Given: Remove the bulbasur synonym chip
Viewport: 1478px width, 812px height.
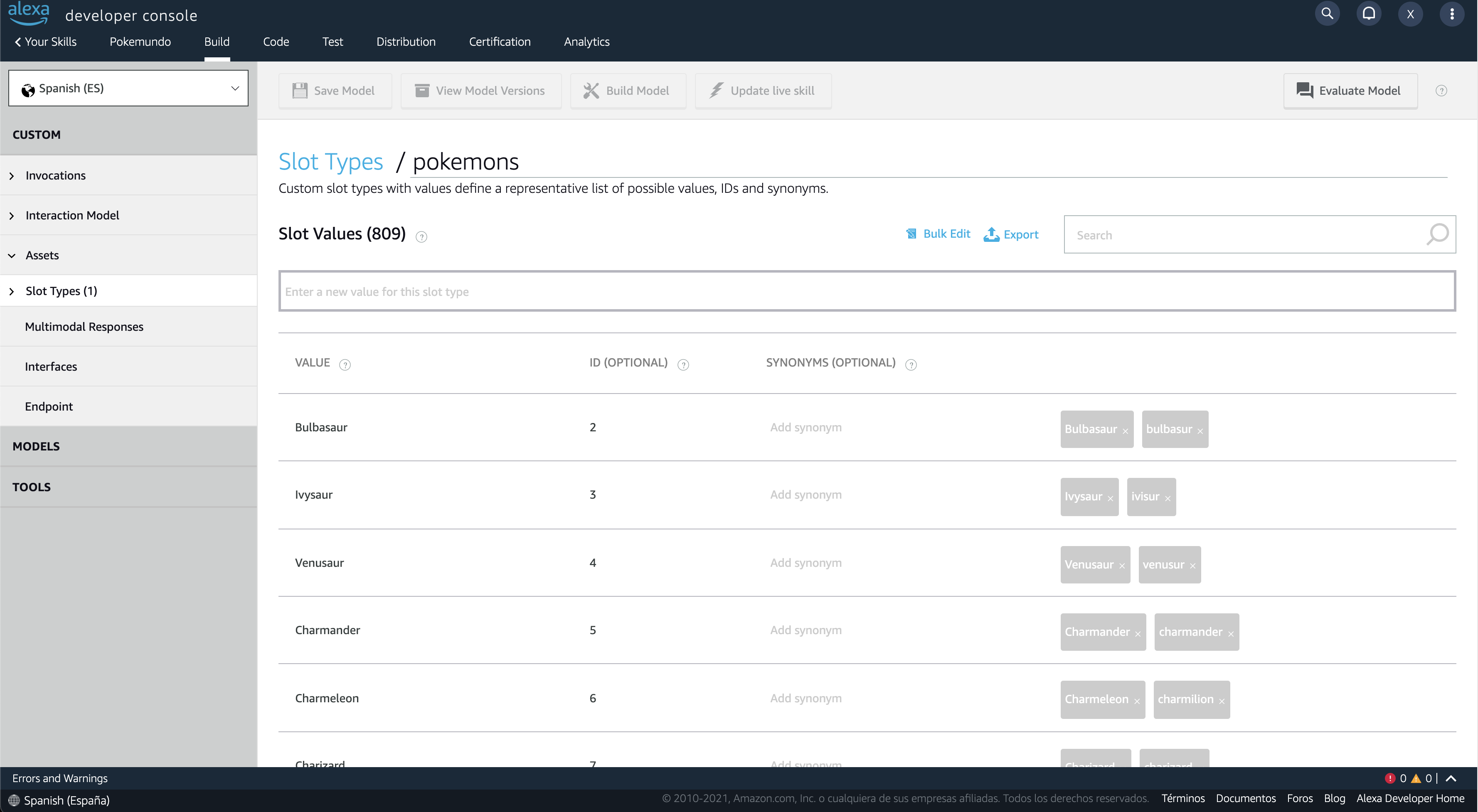Looking at the screenshot, I should 1200,431.
